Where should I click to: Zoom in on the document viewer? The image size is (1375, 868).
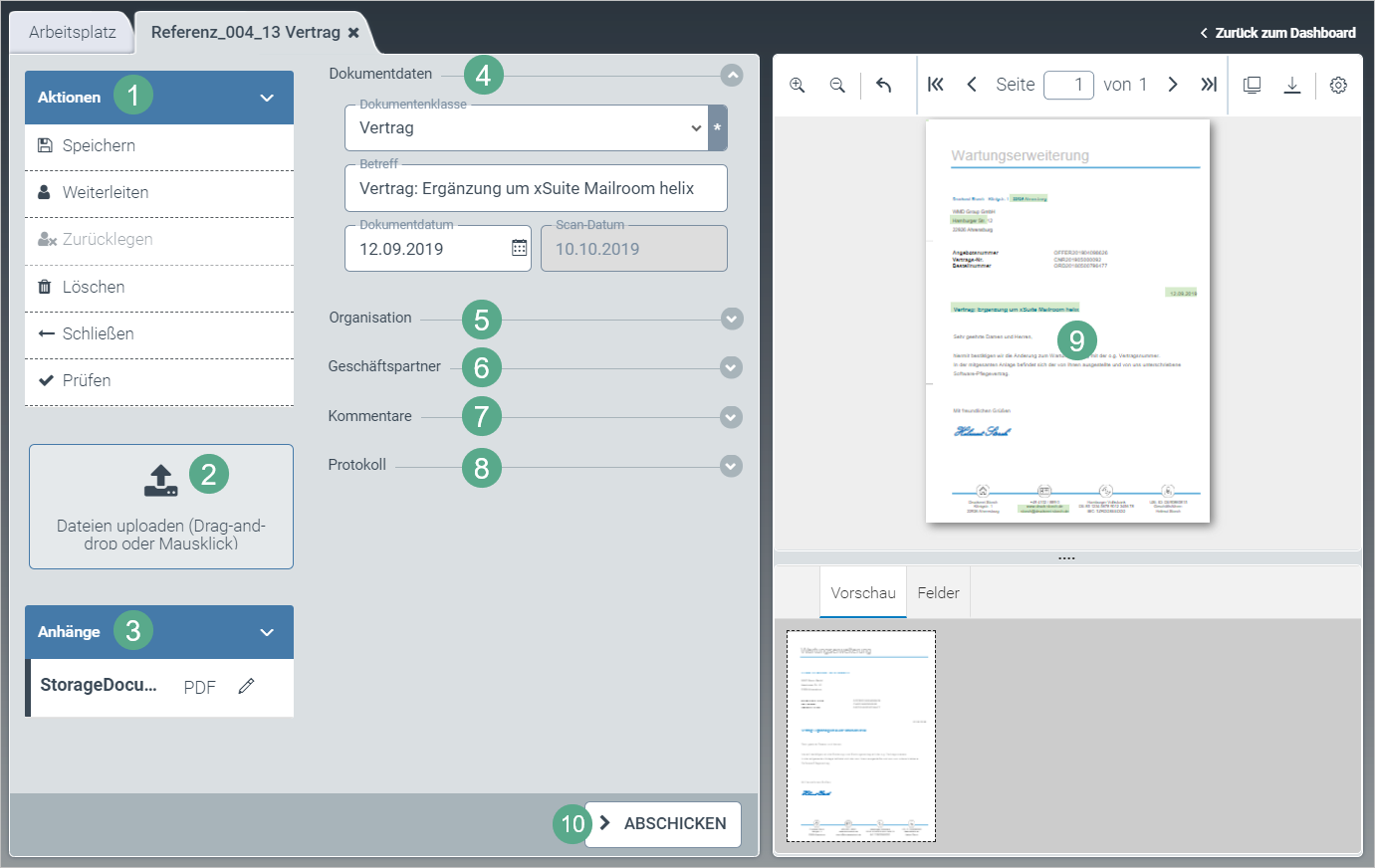click(x=798, y=86)
